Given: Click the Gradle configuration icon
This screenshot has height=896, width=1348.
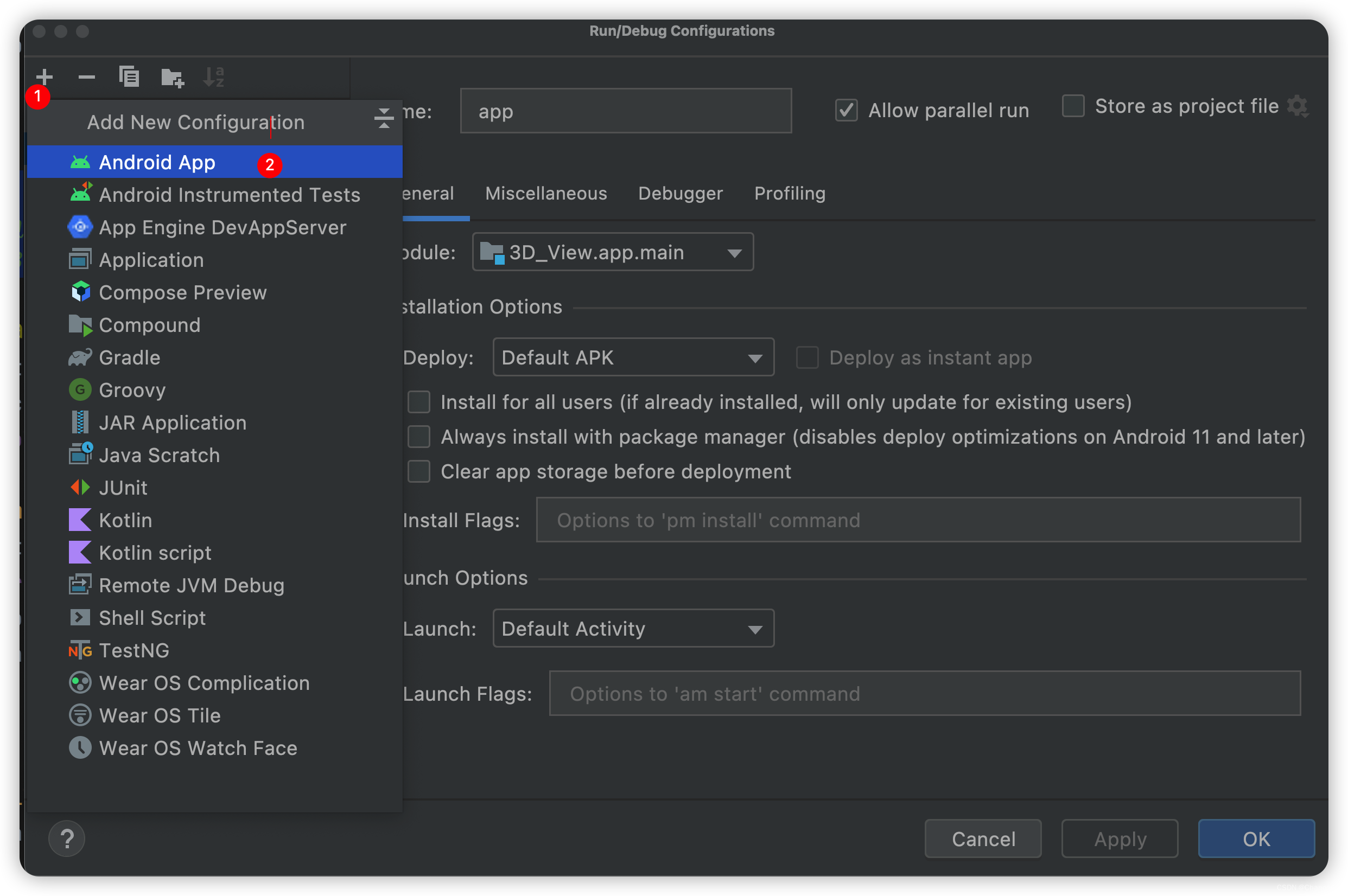Looking at the screenshot, I should click(x=80, y=357).
